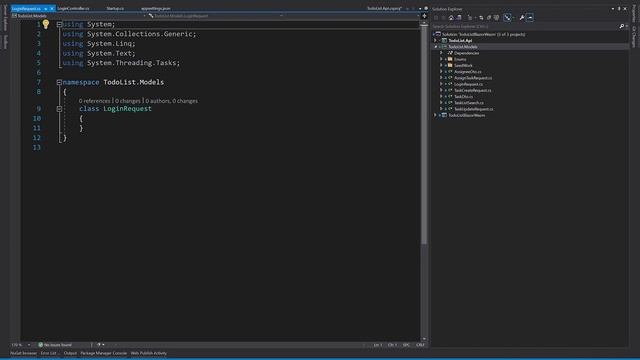
Task: Click the 0 changes CodeLens link after references
Action: (128, 101)
